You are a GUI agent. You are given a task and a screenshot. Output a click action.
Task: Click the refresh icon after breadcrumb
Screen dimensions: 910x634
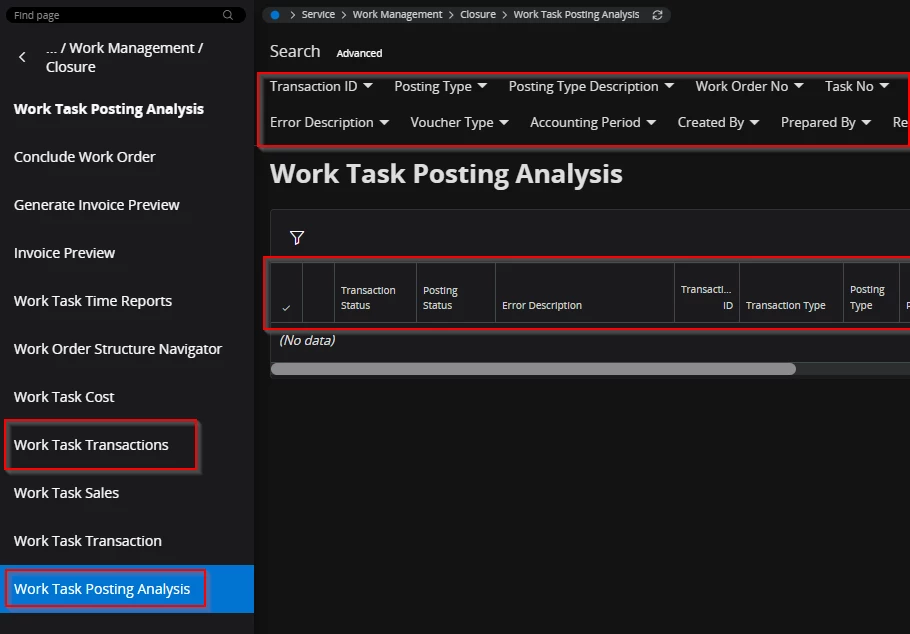coord(657,15)
